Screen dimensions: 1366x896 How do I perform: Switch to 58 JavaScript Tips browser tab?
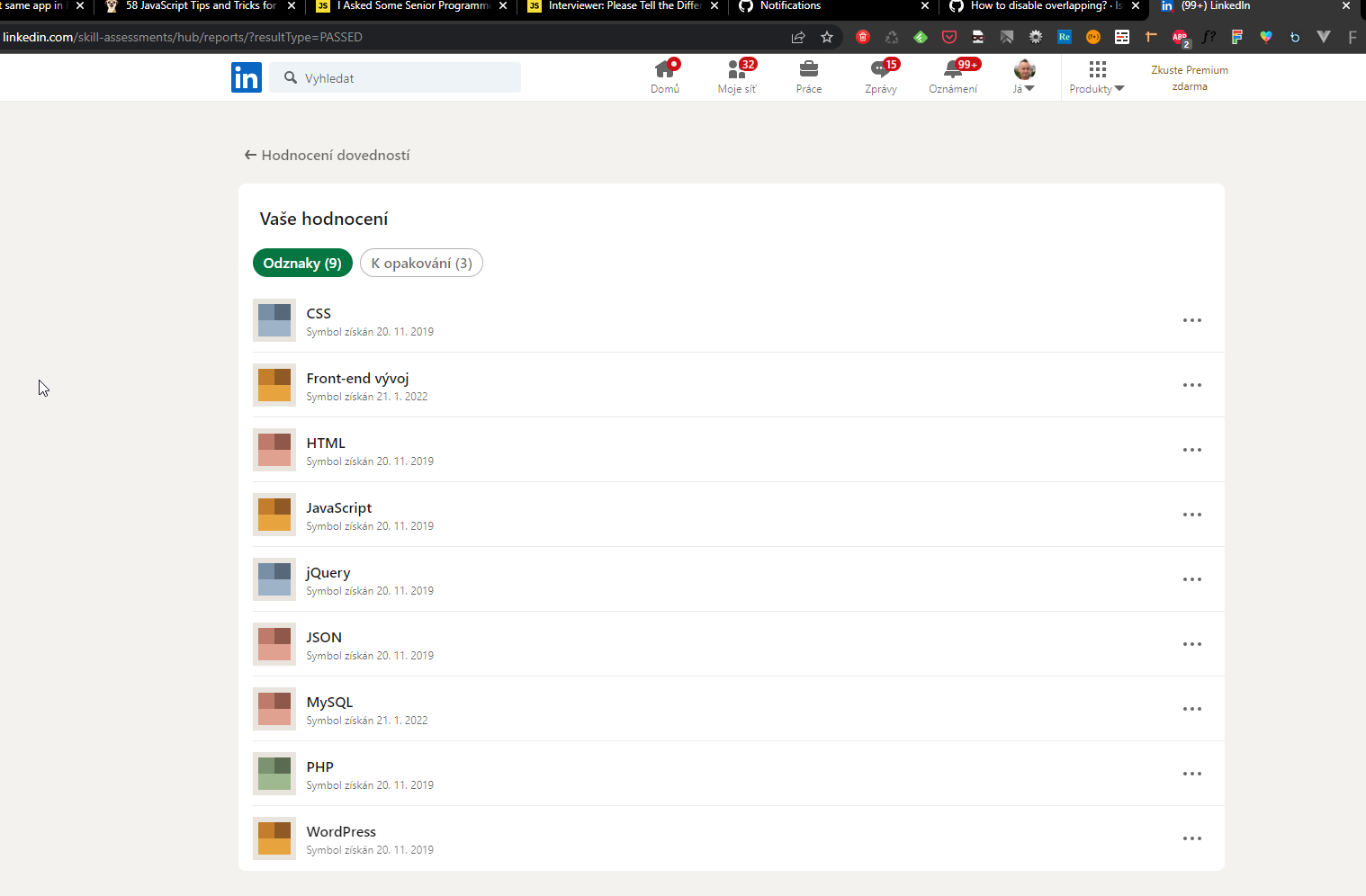coord(200,6)
